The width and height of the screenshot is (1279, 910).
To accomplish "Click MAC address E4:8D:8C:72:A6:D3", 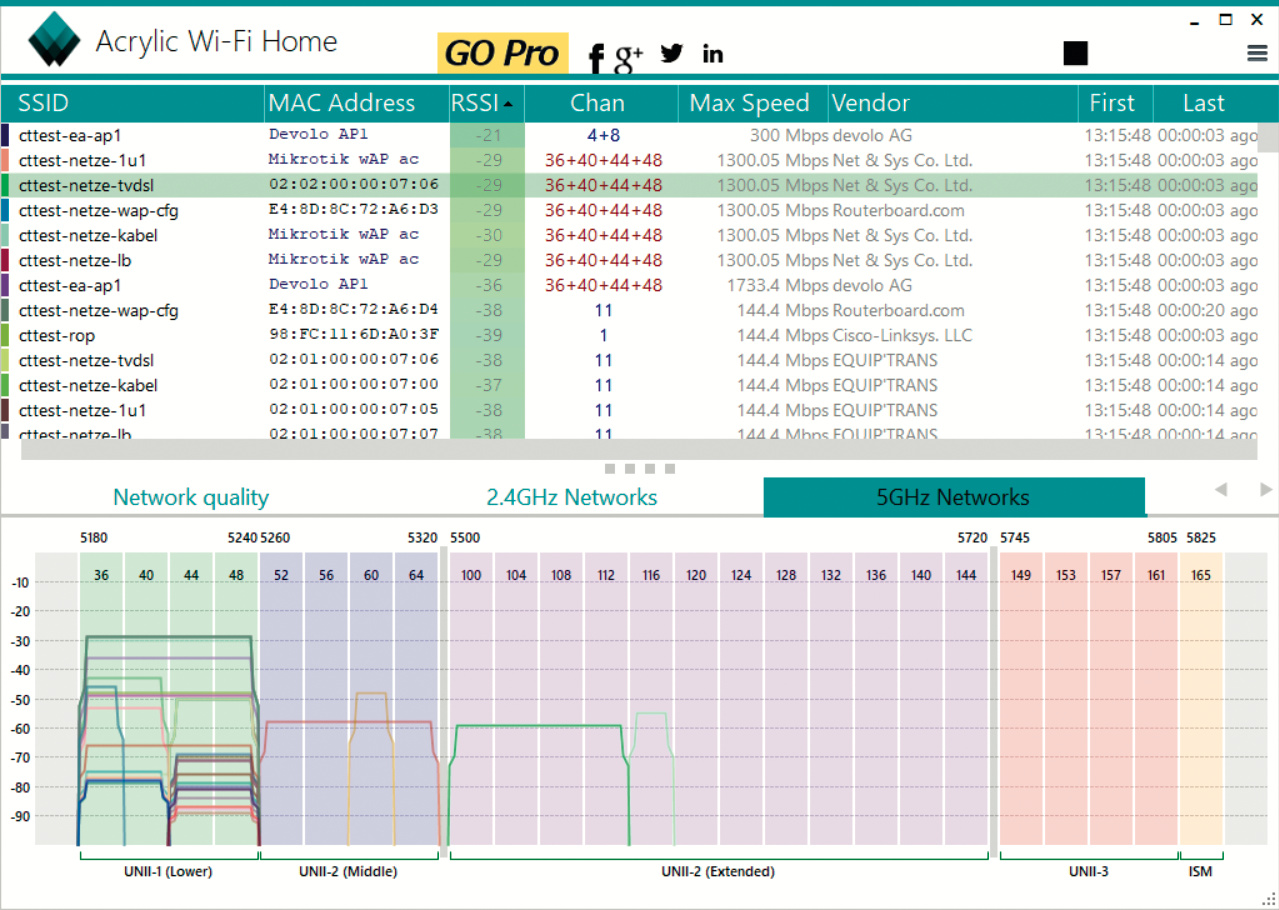I will tap(354, 209).
